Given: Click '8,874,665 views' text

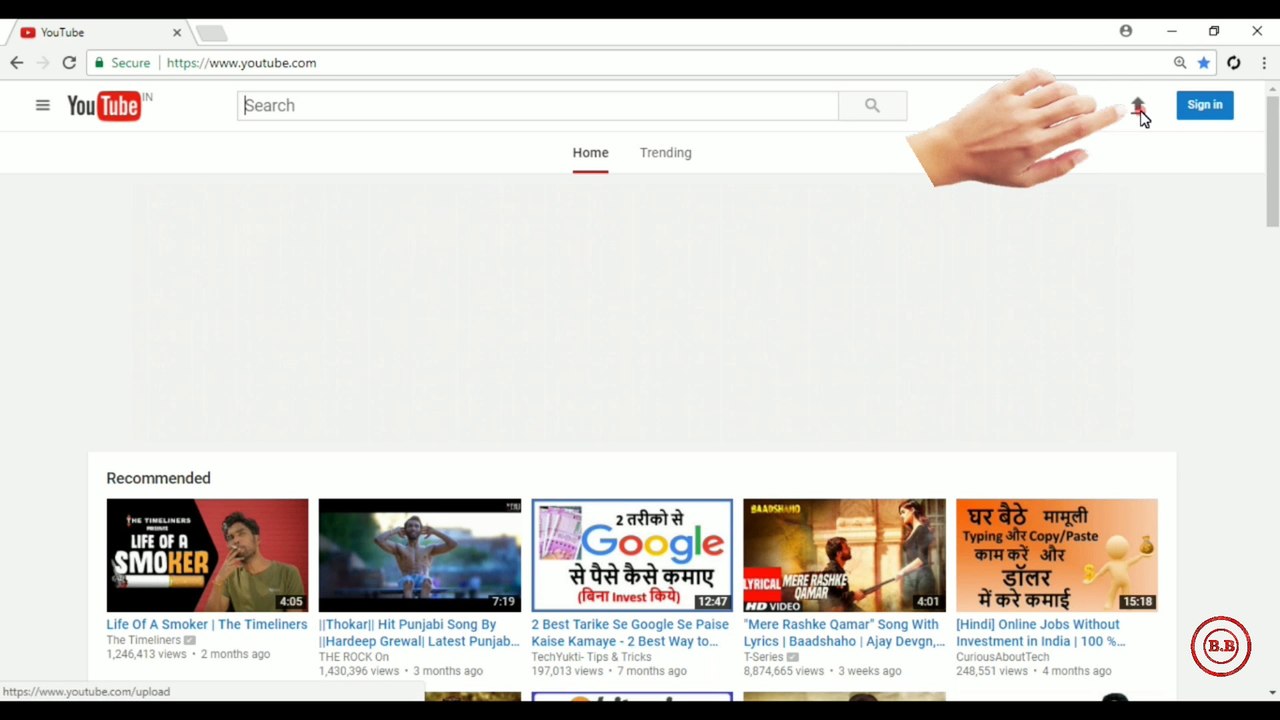Looking at the screenshot, I should click(784, 671).
